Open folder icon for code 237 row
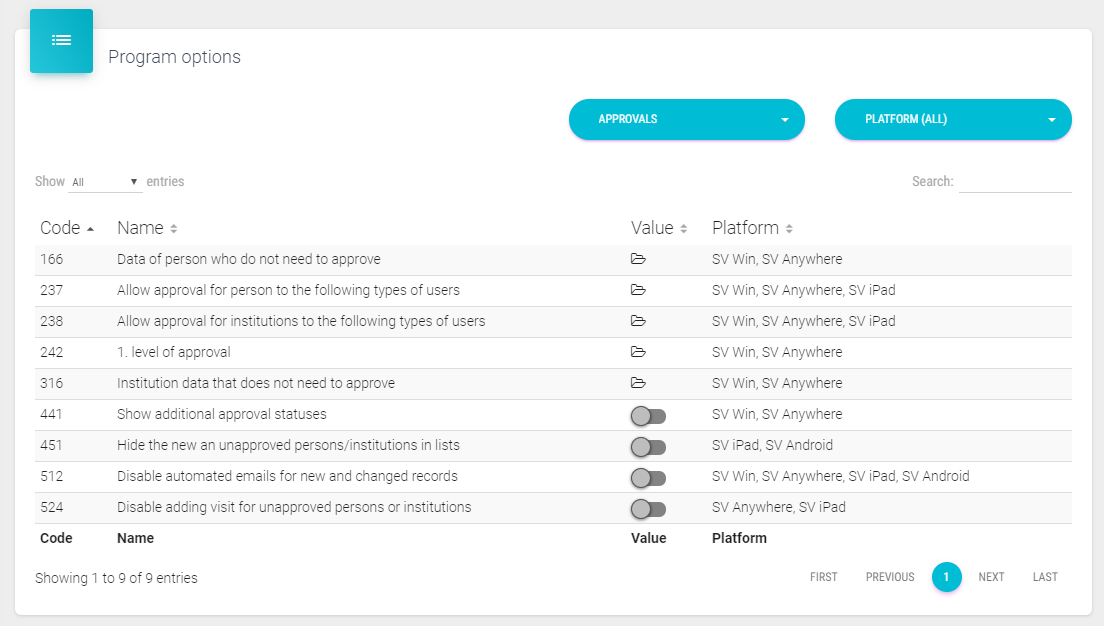 (x=638, y=290)
